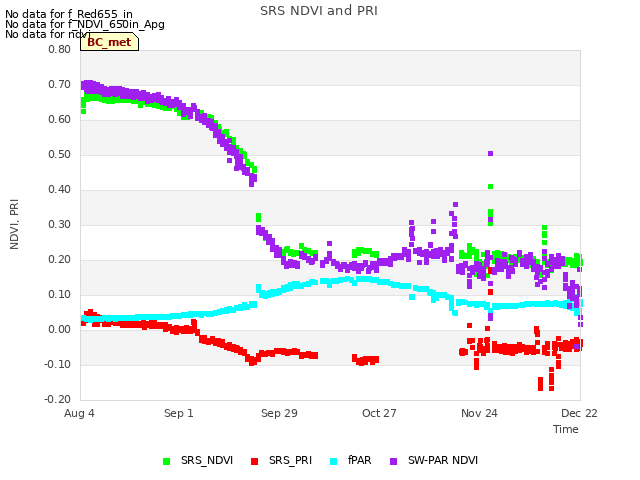Click the chart title SRS NDVI and PRI

coord(319,11)
